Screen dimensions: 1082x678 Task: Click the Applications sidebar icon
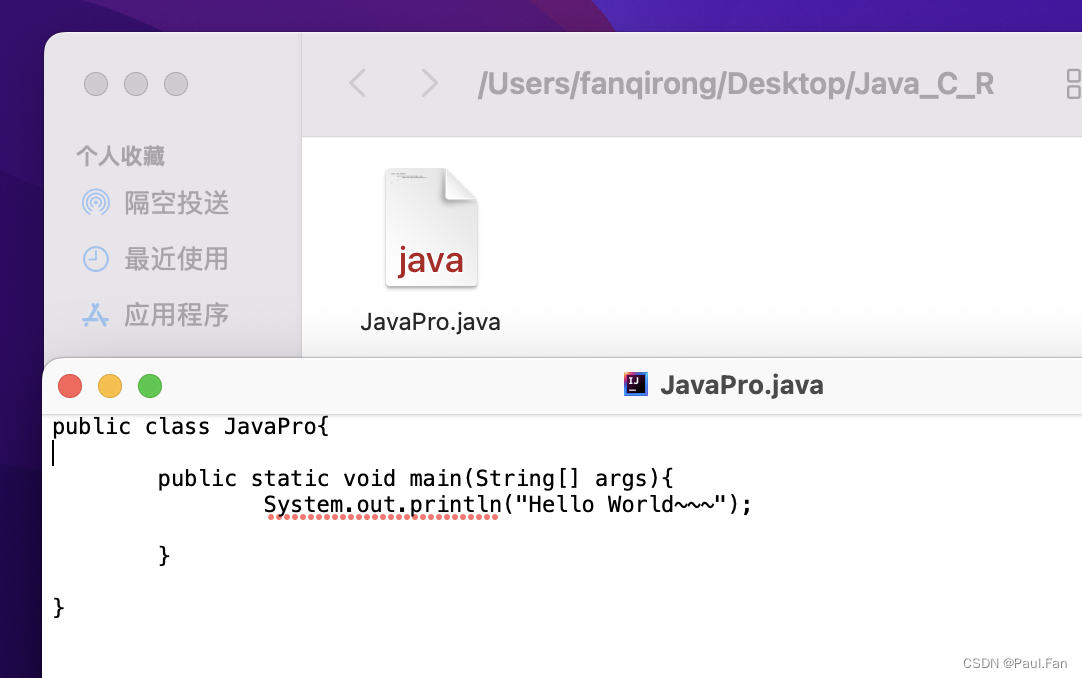coord(95,315)
